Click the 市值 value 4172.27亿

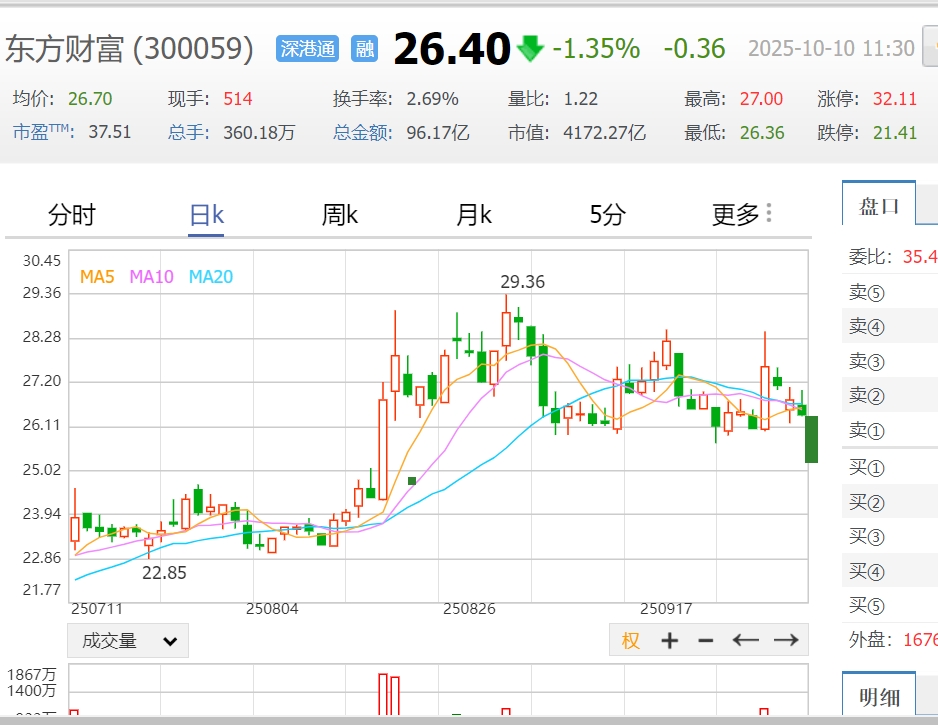pyautogui.click(x=604, y=132)
